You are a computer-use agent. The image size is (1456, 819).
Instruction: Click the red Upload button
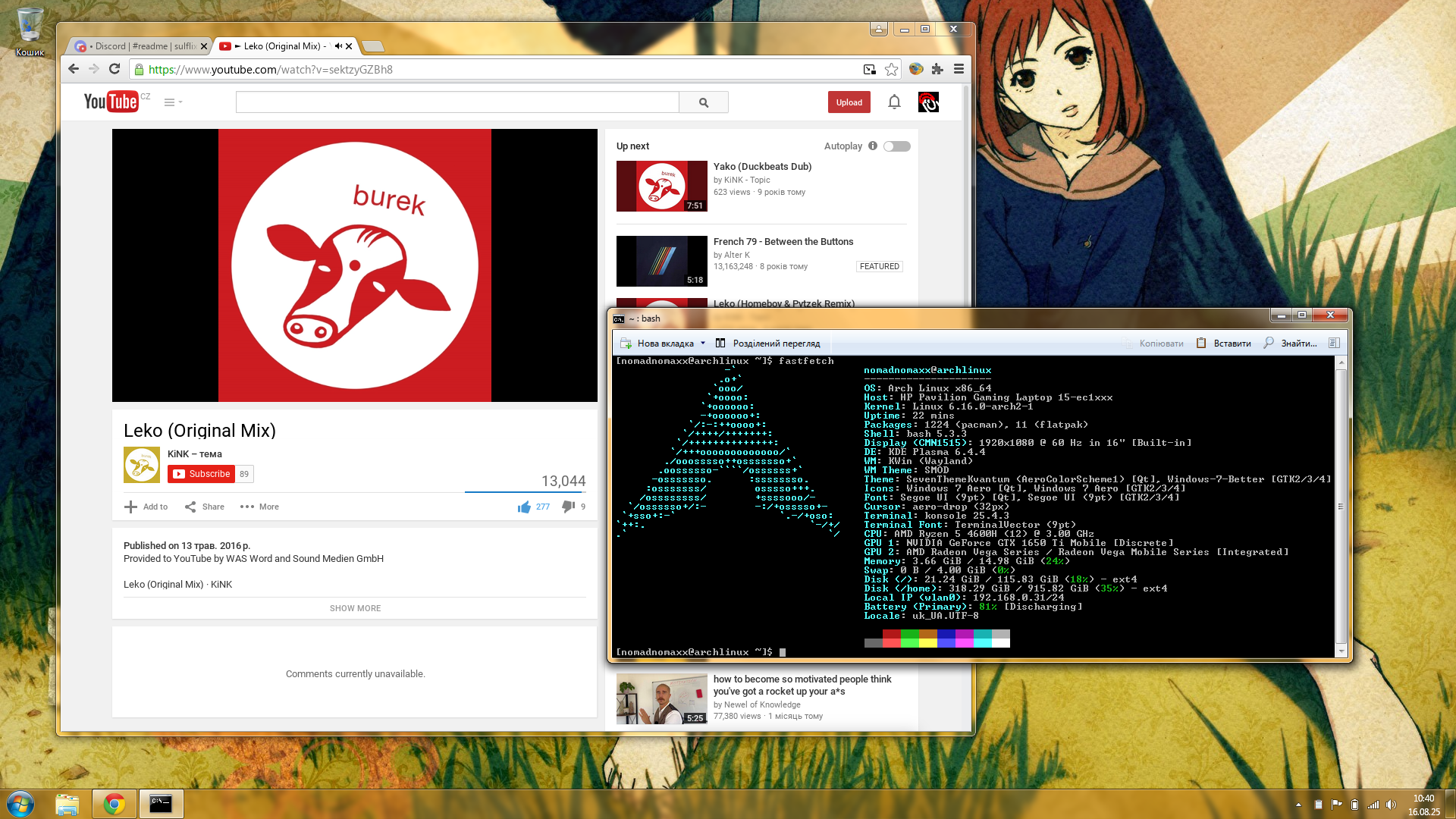(849, 102)
